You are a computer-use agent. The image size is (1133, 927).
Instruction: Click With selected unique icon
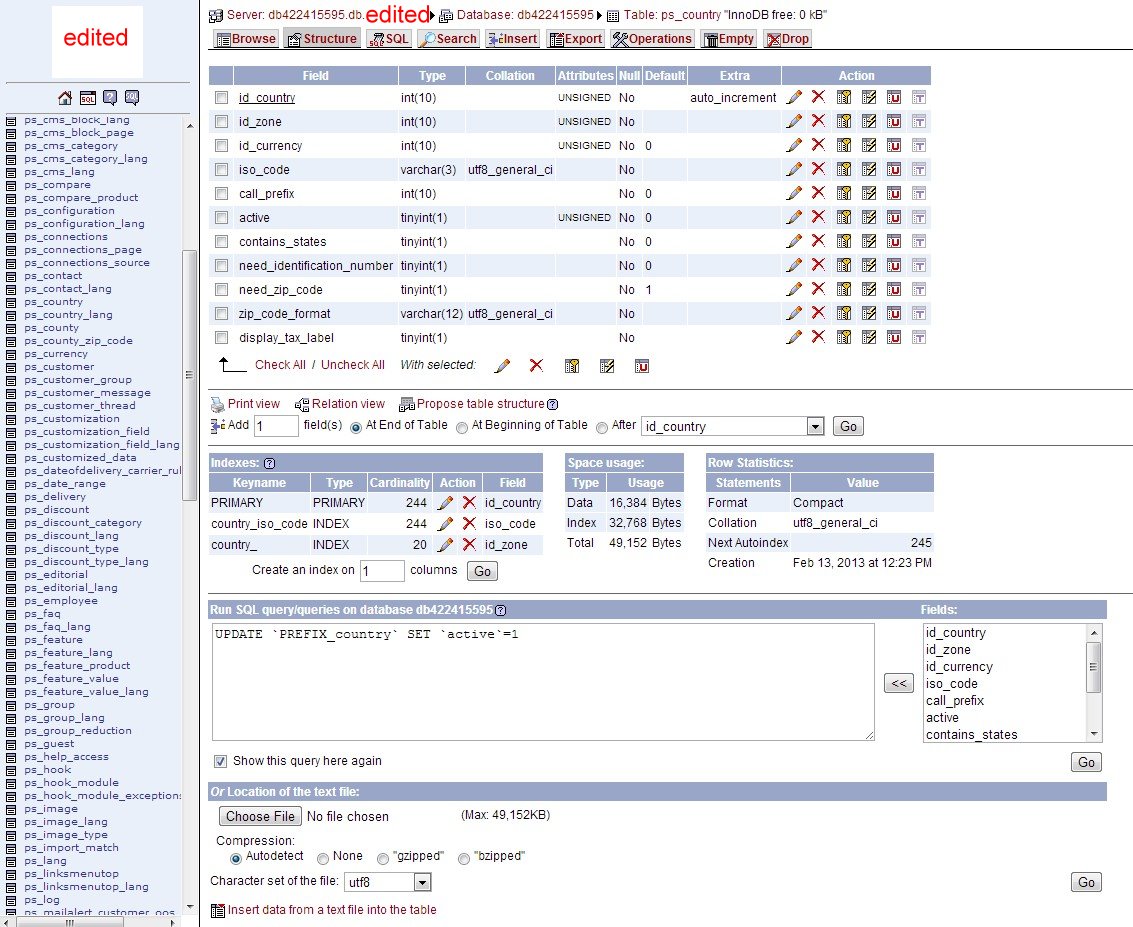[x=607, y=366]
